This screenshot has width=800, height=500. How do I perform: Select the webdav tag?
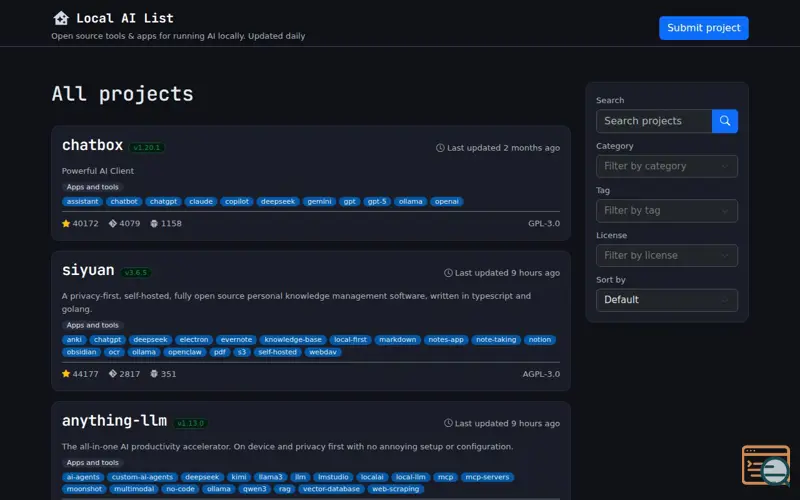[322, 352]
